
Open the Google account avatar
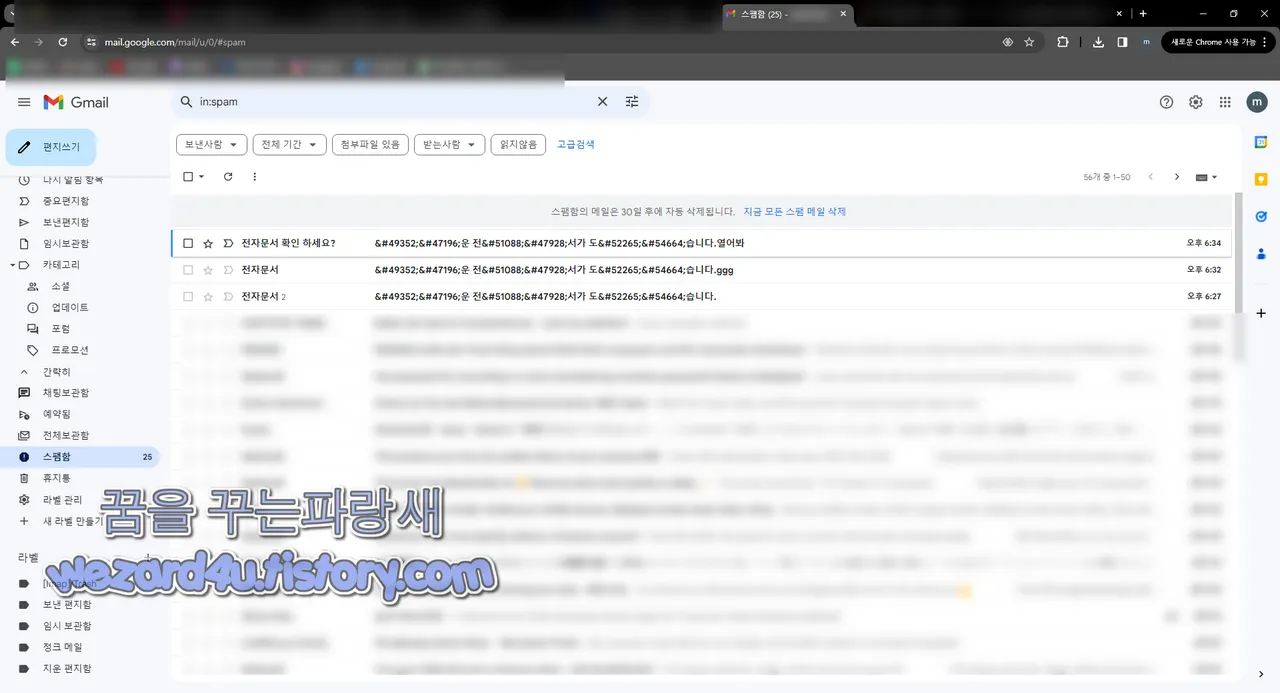tap(1257, 102)
